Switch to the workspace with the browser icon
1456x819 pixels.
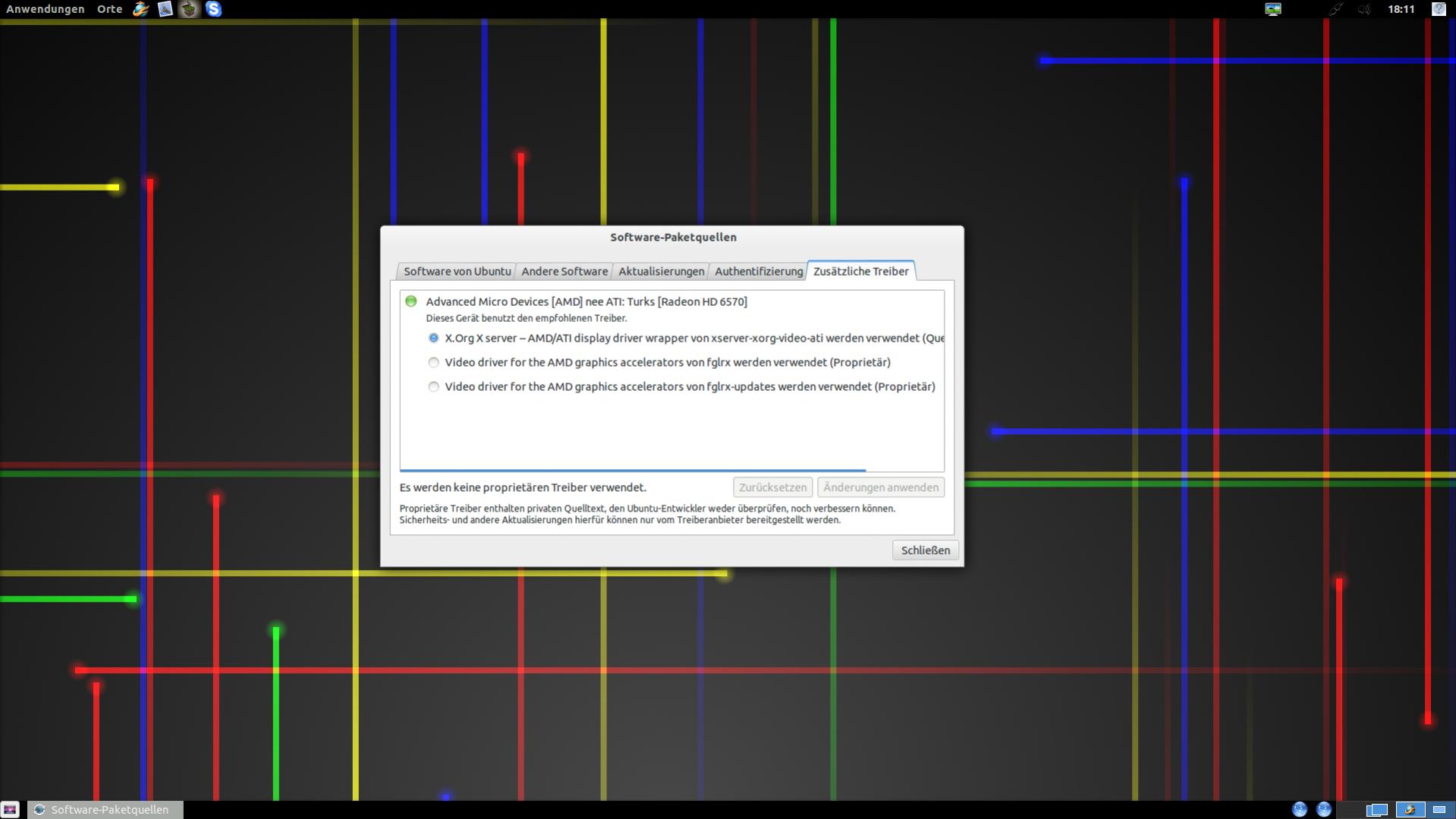click(x=1409, y=810)
